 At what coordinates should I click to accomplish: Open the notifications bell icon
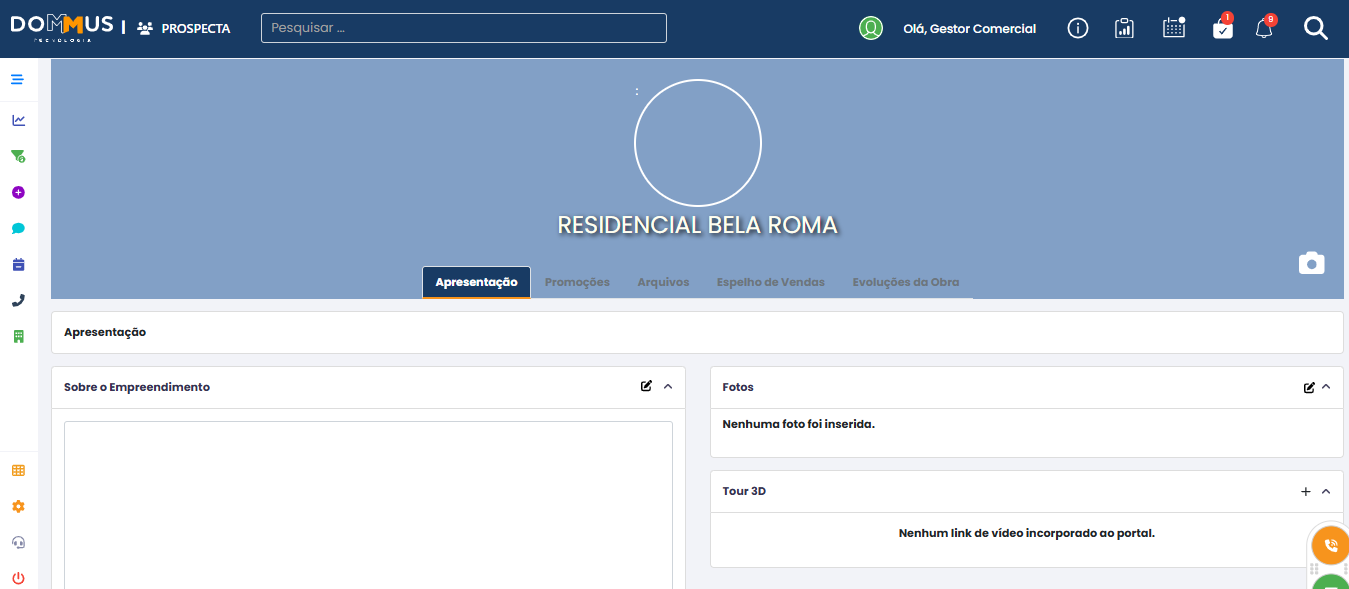tap(1264, 29)
